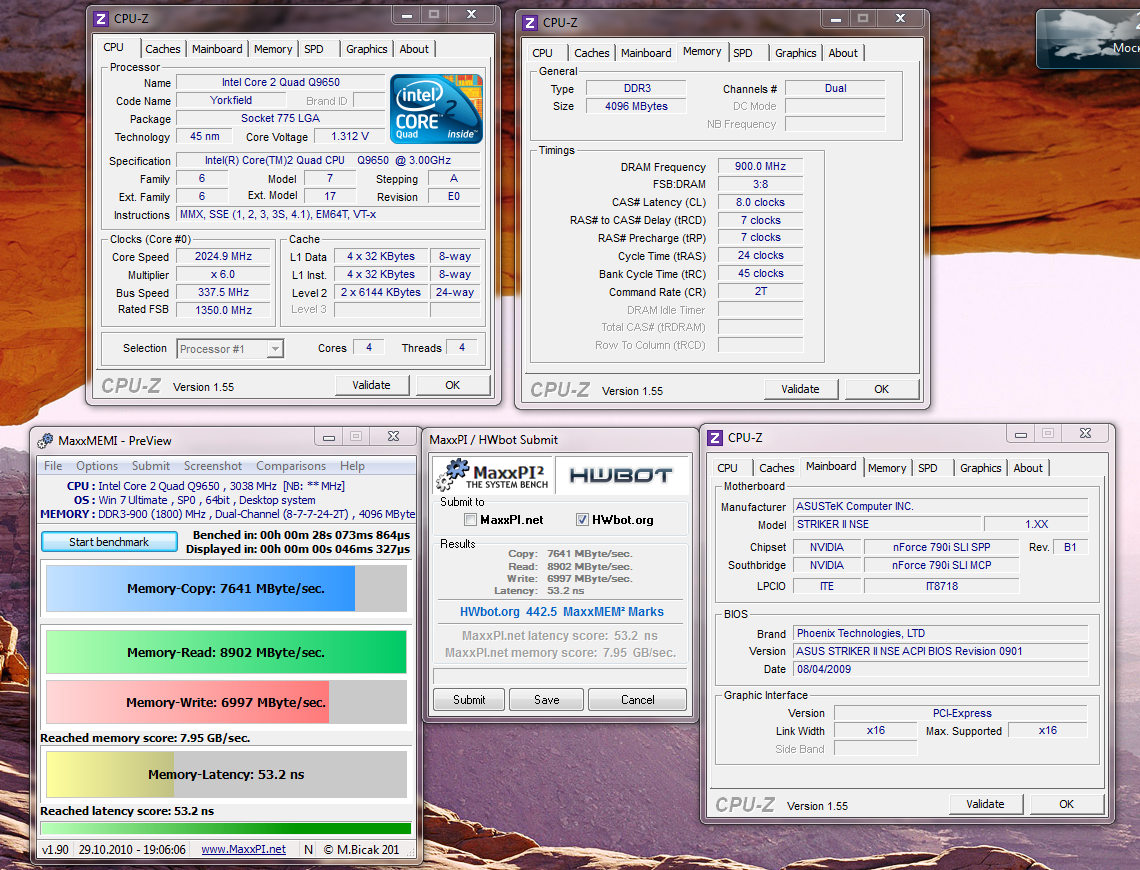Click Validate in the Mainboard window
The width and height of the screenshot is (1140, 870).
985,804
